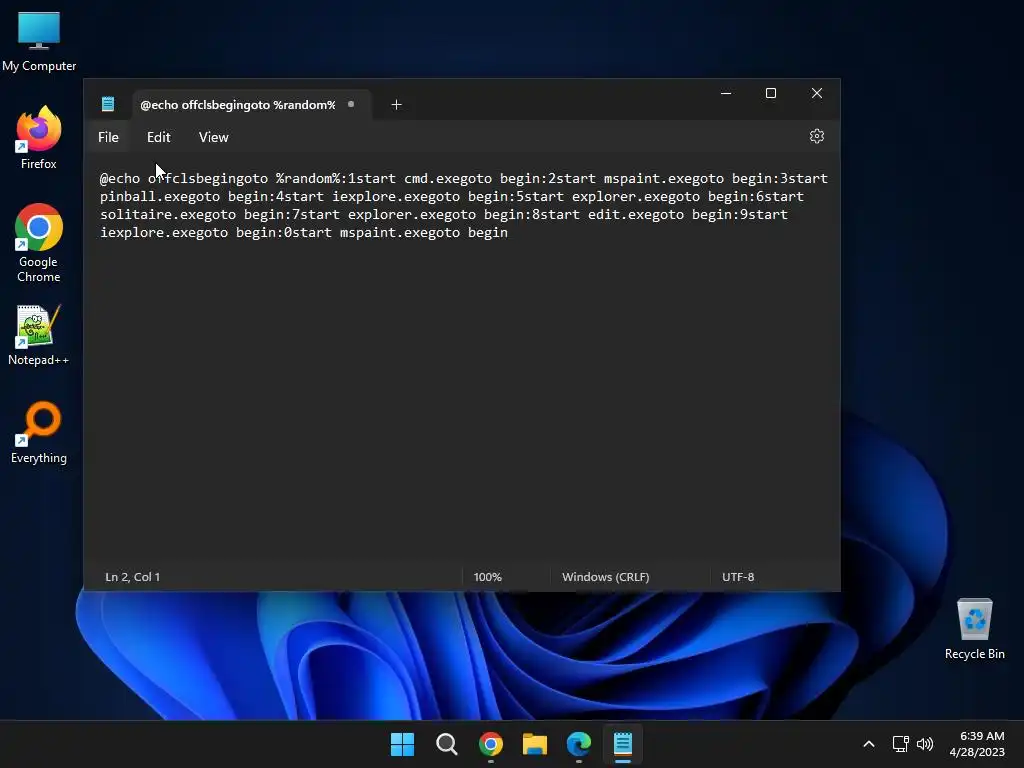Open the Edit menu
This screenshot has width=1024, height=768.
tap(158, 137)
